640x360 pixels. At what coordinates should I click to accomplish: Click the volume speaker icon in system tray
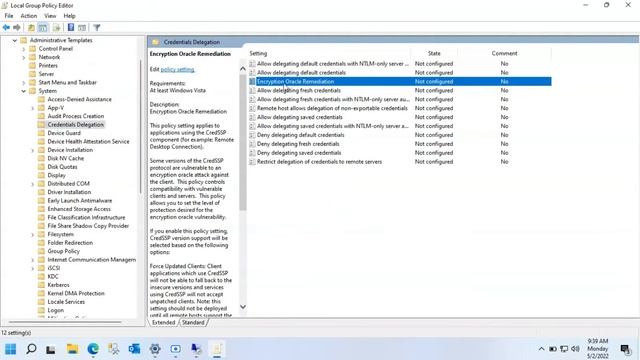pyautogui.click(x=576, y=349)
